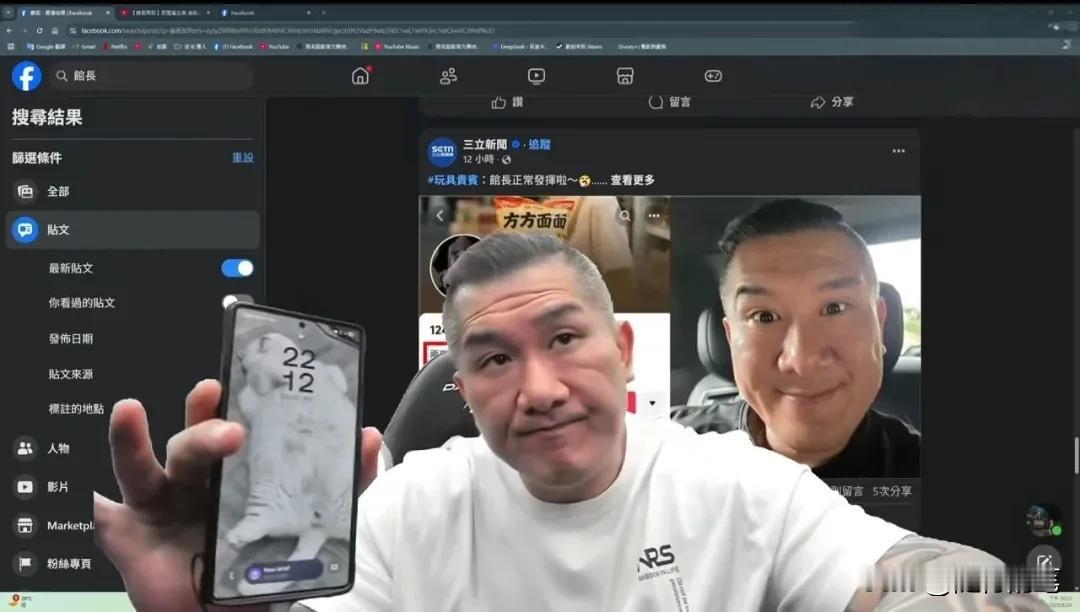This screenshot has height=612, width=1080.
Task: Click the #玩具貴賓 hashtag
Action: tap(453, 180)
